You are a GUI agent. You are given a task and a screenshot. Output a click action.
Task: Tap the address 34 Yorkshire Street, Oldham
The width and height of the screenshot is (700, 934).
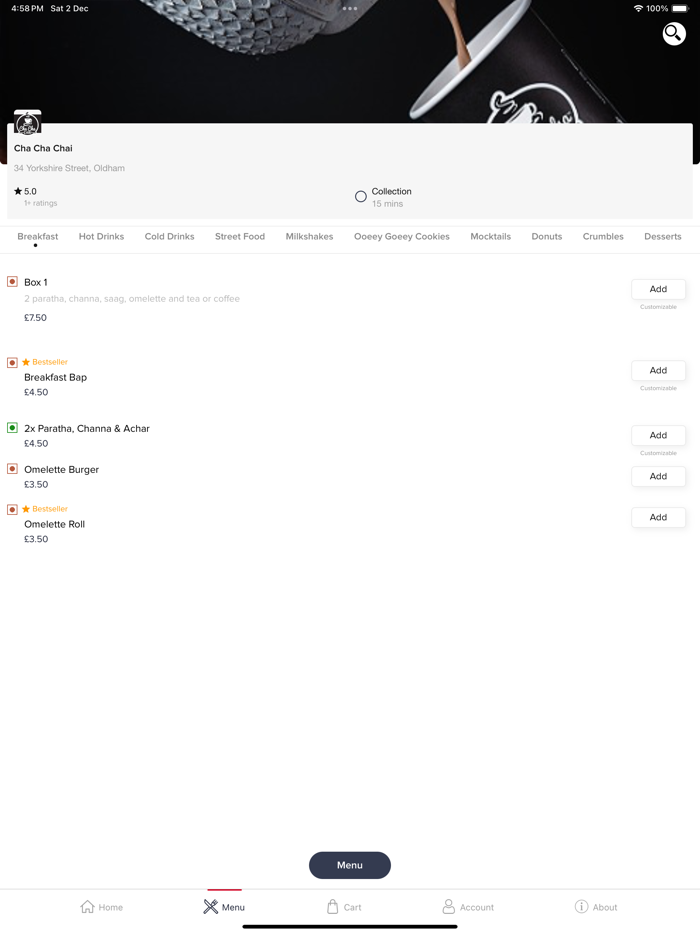point(69,168)
